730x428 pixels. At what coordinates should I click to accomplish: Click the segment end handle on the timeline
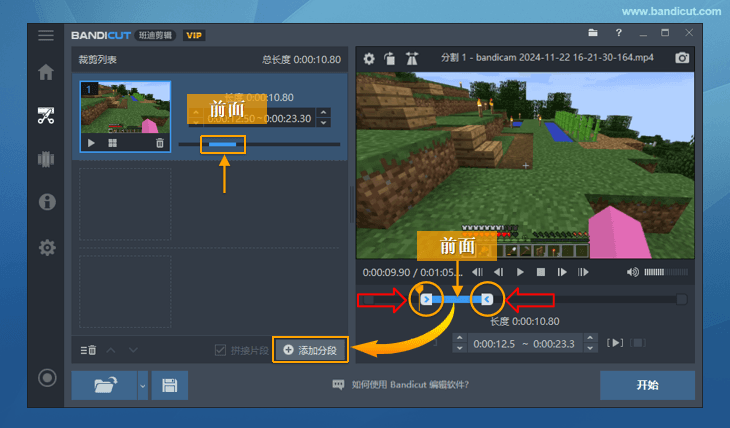[x=487, y=299]
